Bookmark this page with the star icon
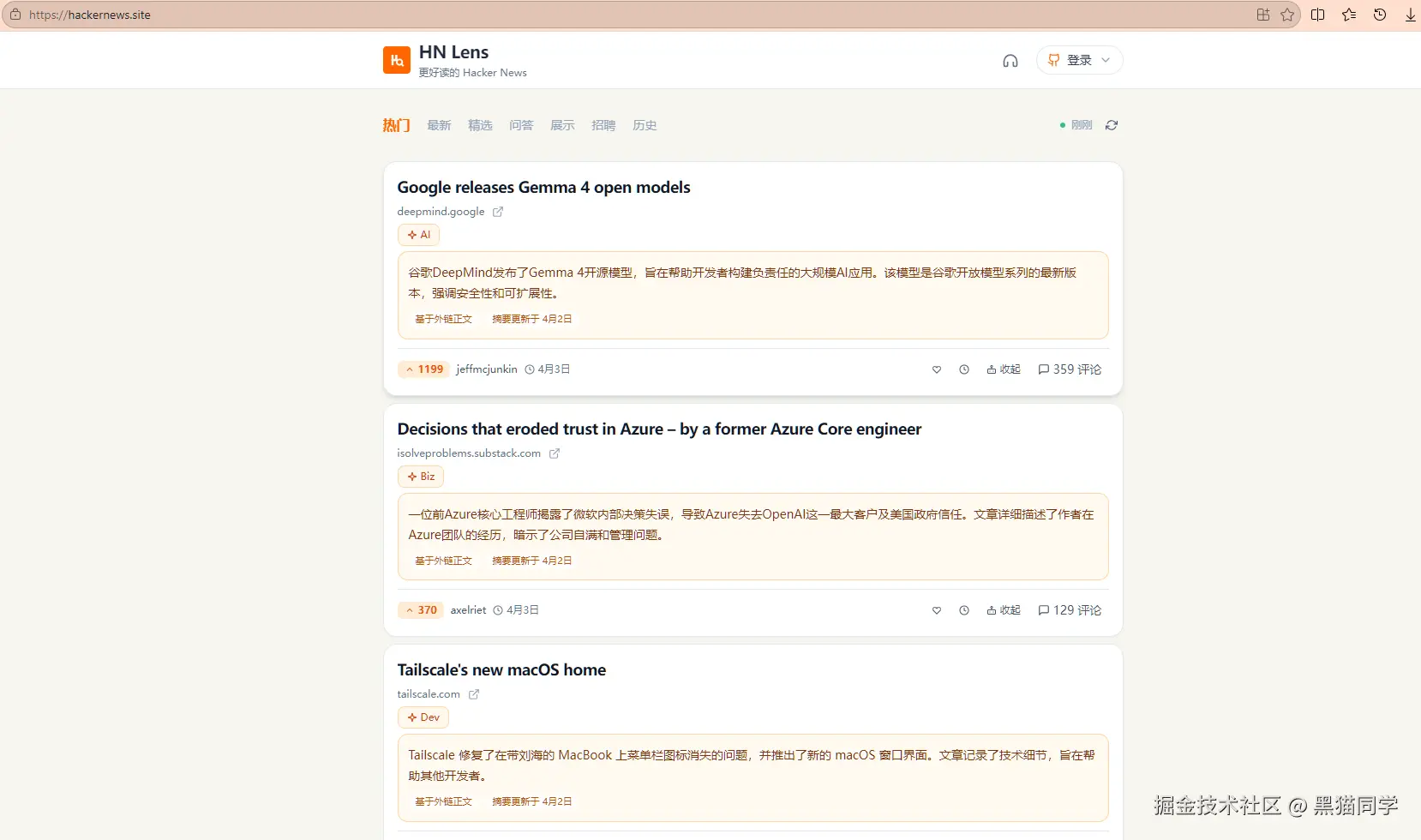The image size is (1421, 840). tap(1287, 15)
